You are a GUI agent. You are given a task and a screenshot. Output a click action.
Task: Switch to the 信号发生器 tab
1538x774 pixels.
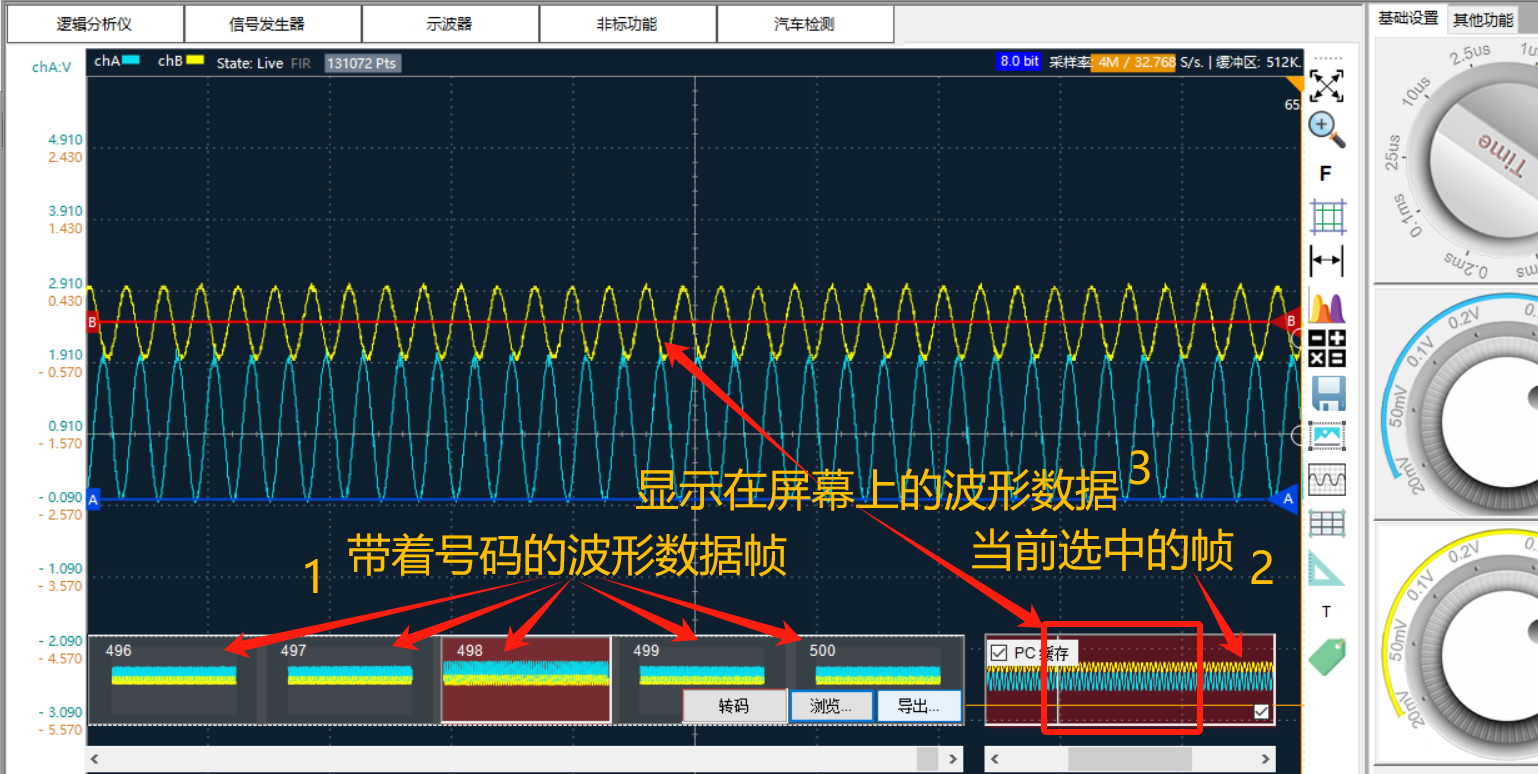[x=273, y=24]
